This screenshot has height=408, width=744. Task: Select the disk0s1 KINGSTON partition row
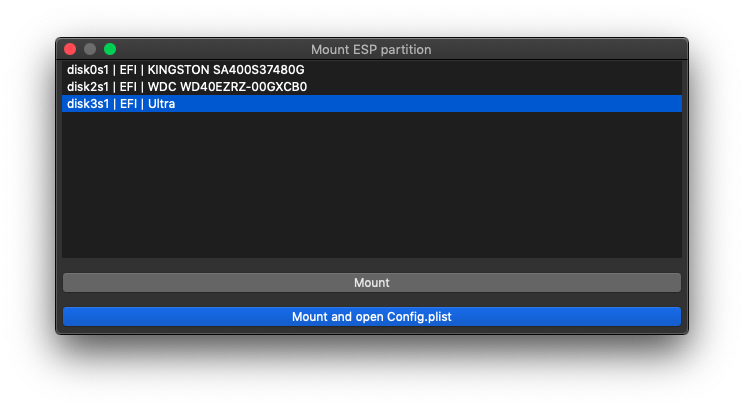coord(372,70)
